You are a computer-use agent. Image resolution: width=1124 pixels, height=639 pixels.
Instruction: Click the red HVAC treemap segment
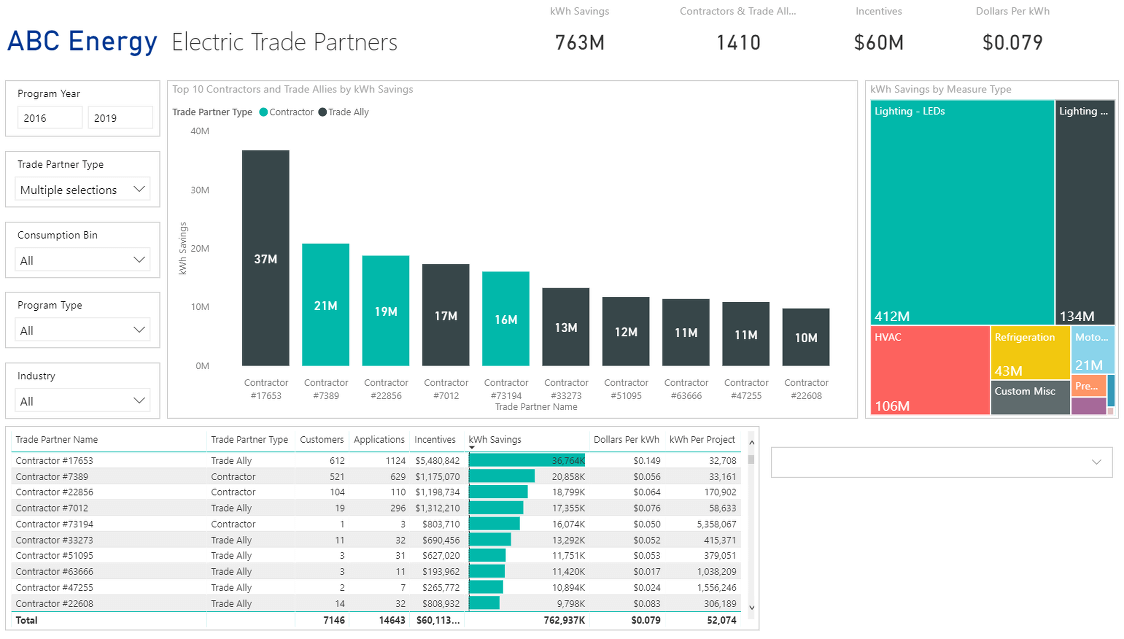tap(930, 370)
